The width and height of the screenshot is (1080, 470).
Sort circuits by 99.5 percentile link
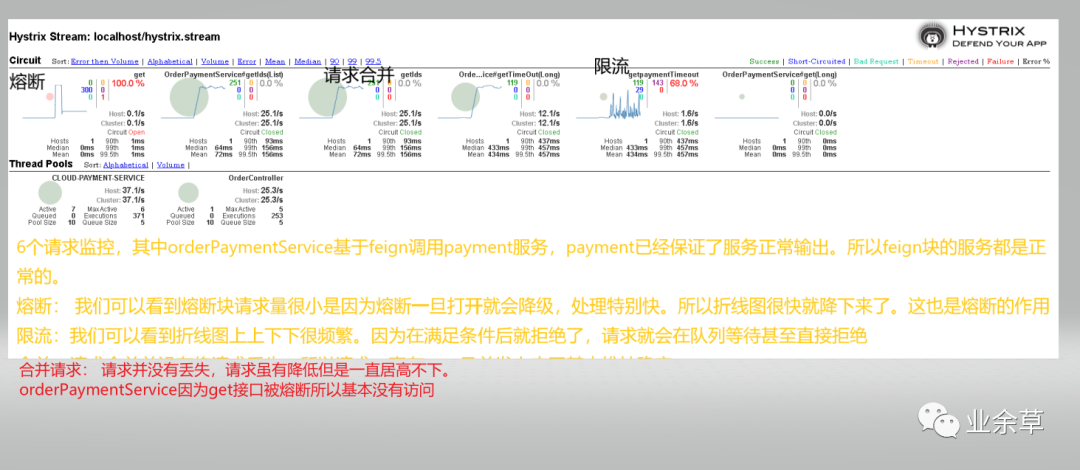pos(373,61)
